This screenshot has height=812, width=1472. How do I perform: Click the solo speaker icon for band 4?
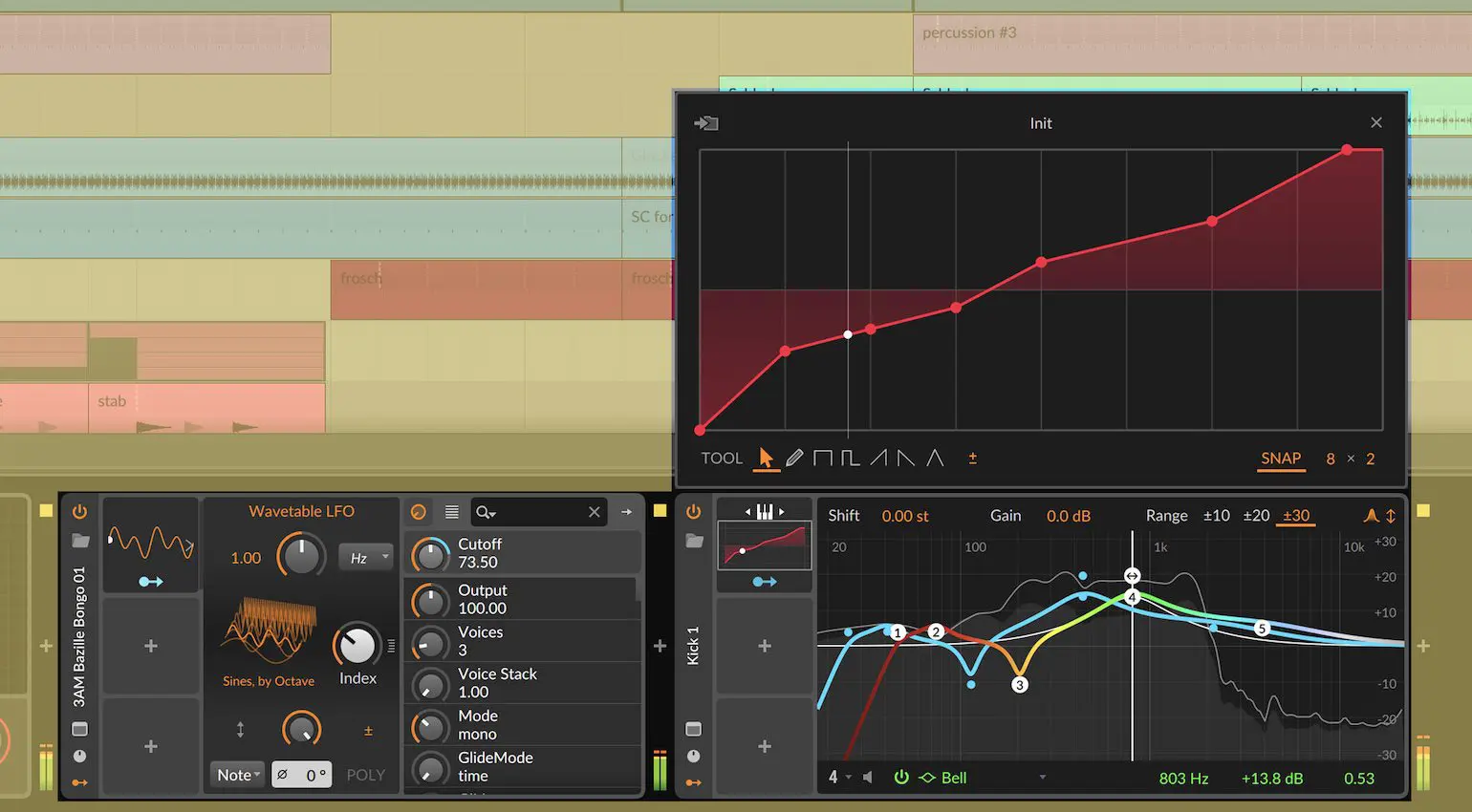[x=868, y=778]
